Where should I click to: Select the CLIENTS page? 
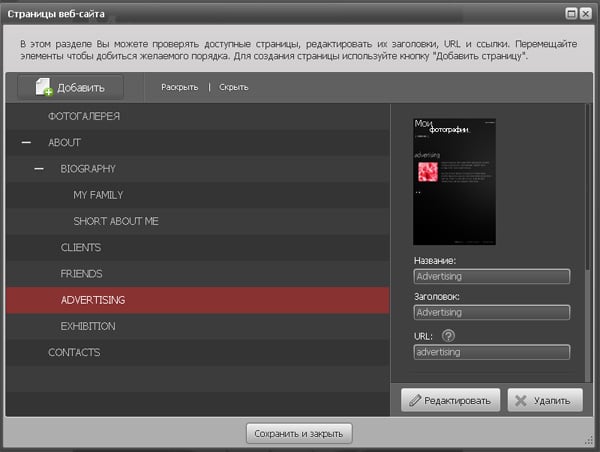[x=80, y=247]
